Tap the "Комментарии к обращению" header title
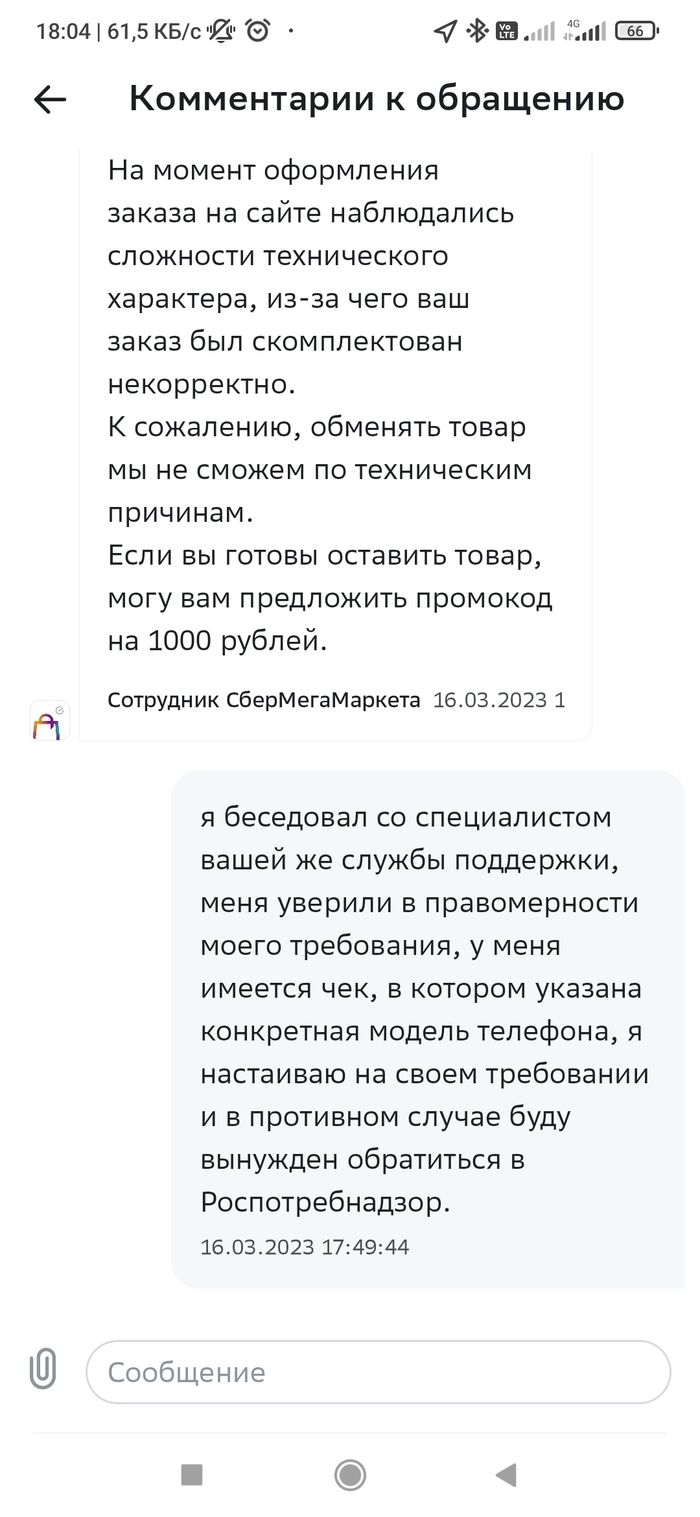700x1517 pixels. [376, 99]
